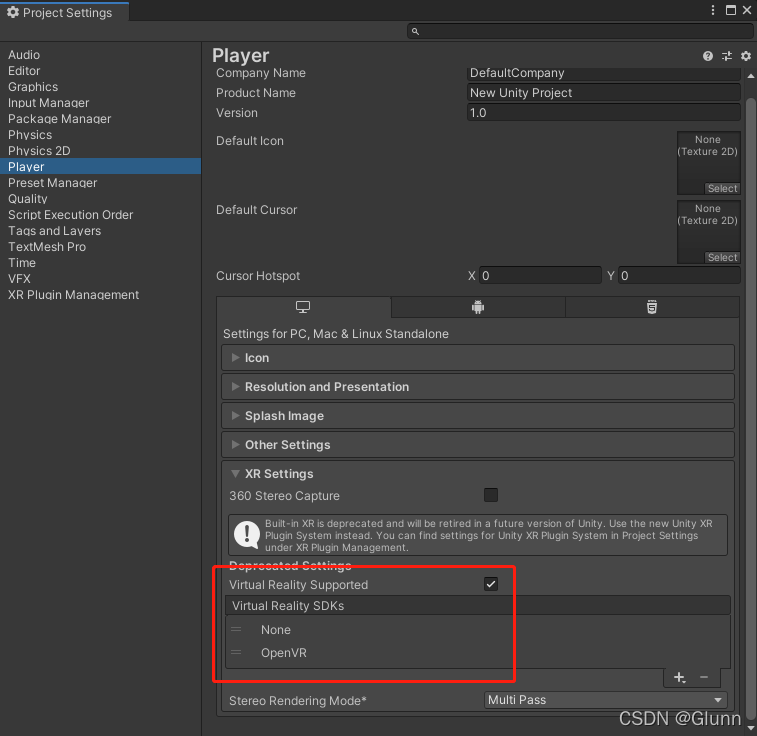
Task: Open the Player help documentation icon
Action: [708, 56]
